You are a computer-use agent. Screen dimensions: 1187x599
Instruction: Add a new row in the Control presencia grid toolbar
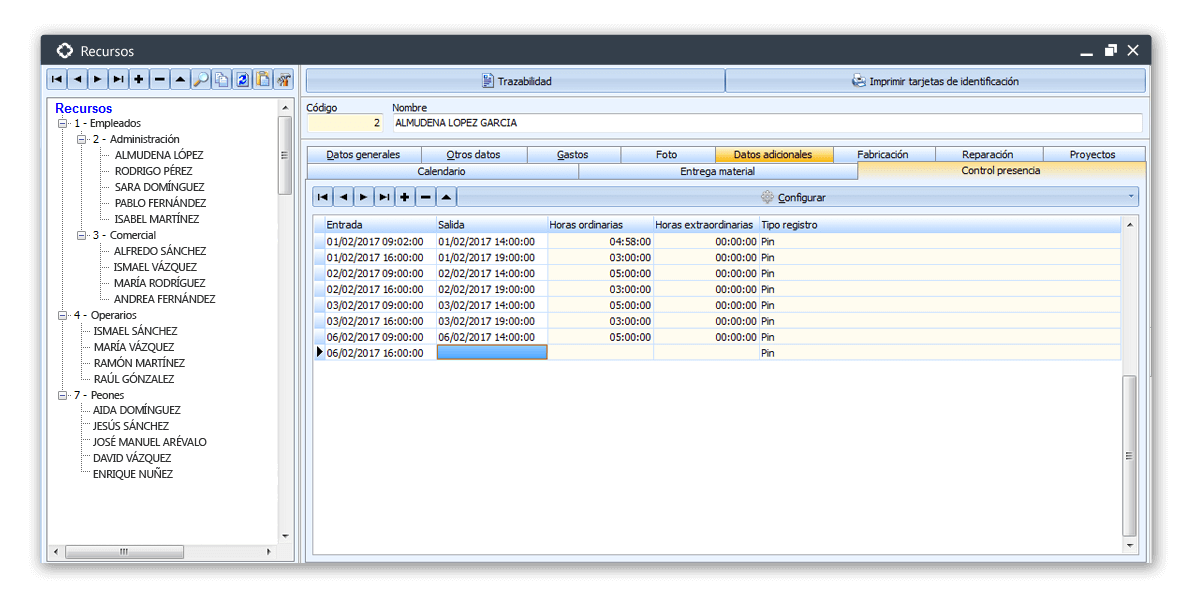click(405, 197)
